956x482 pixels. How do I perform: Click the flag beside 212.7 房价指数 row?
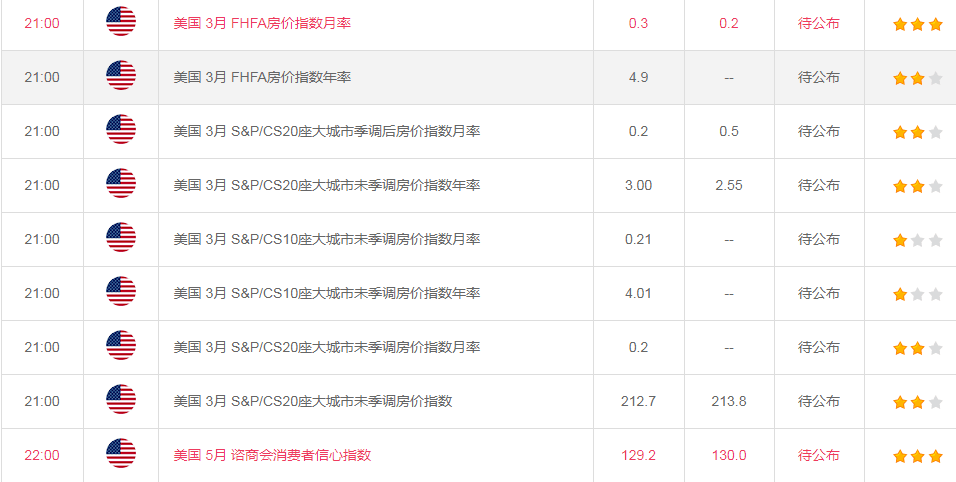121,400
